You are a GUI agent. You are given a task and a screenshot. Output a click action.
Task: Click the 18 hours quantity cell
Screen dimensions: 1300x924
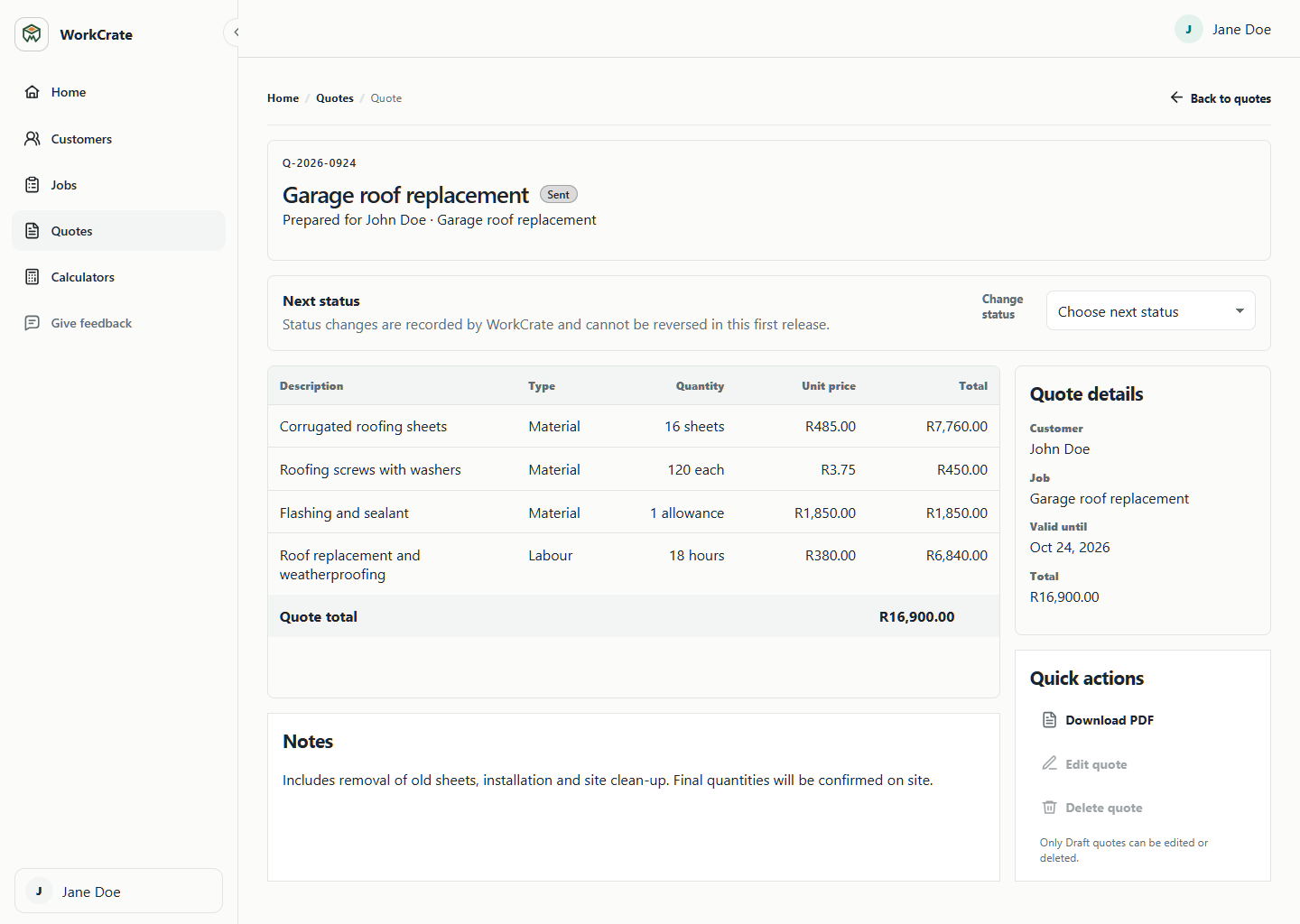[697, 556]
